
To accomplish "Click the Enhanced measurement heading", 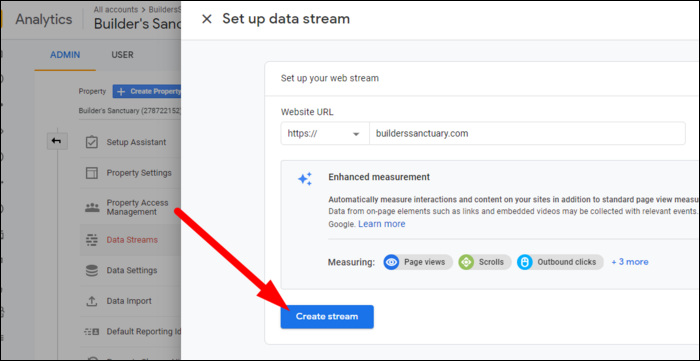I will pos(379,177).
